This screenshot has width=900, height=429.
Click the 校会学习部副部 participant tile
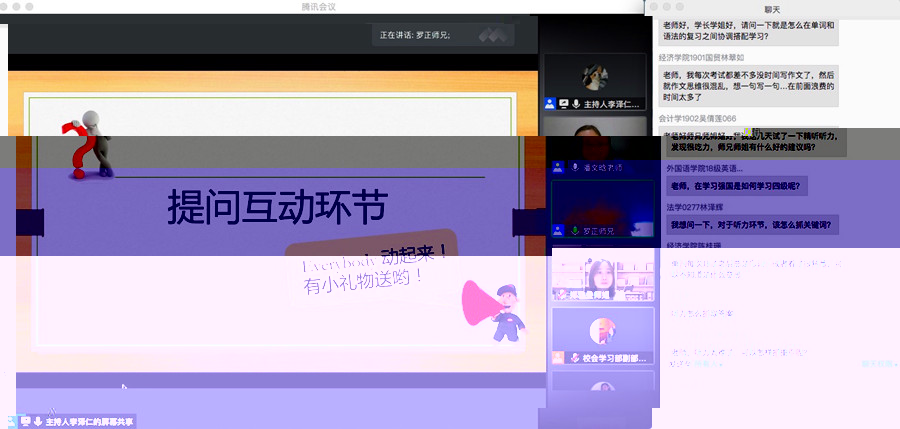[603, 335]
